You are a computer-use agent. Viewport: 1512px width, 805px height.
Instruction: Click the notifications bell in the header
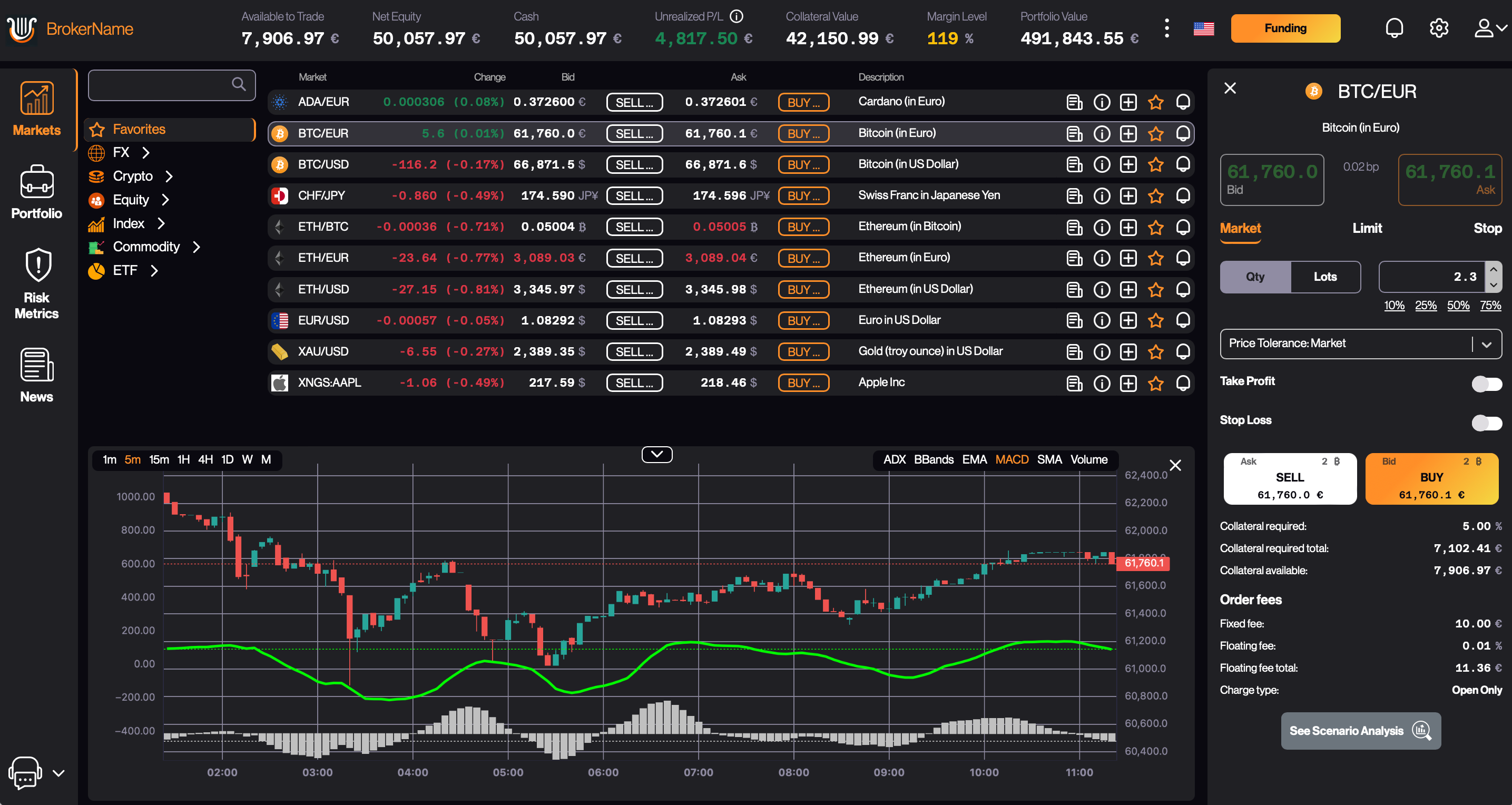coord(1394,28)
